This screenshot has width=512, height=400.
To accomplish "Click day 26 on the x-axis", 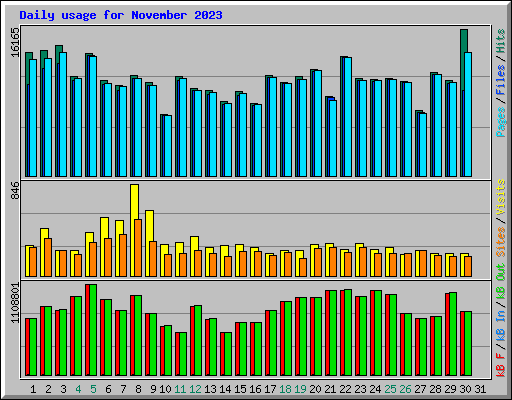I will click(x=405, y=389).
